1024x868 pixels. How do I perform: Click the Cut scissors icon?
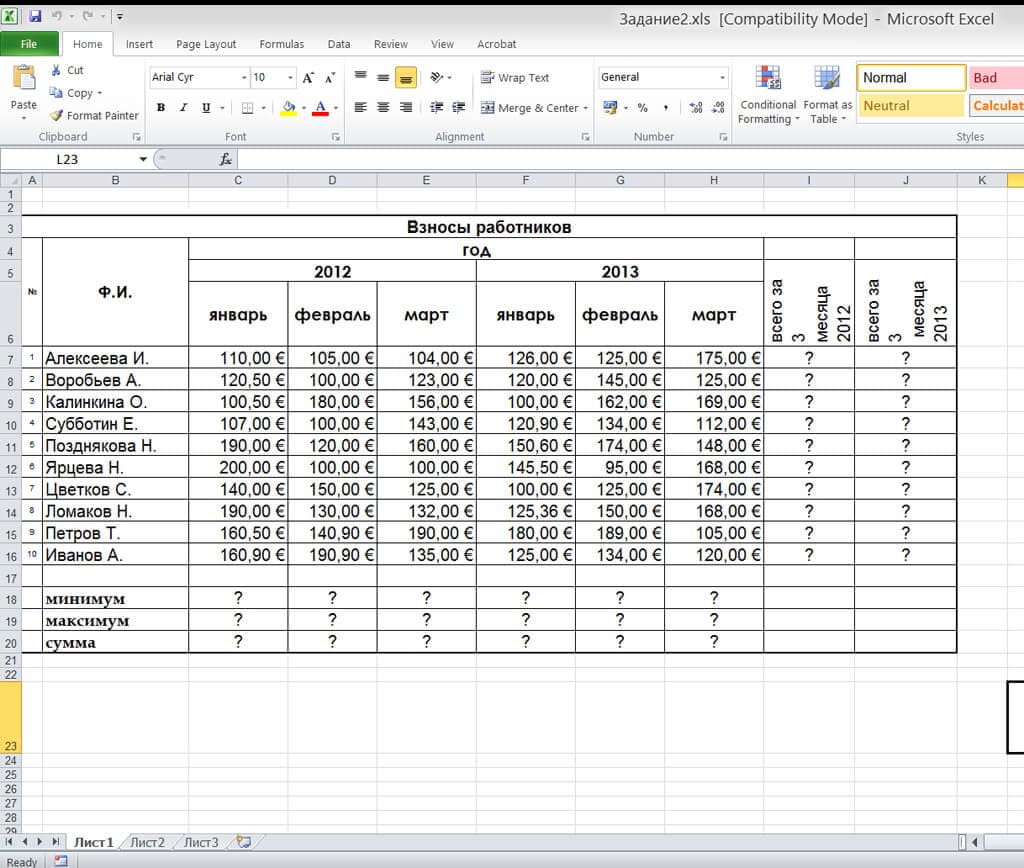coord(57,70)
